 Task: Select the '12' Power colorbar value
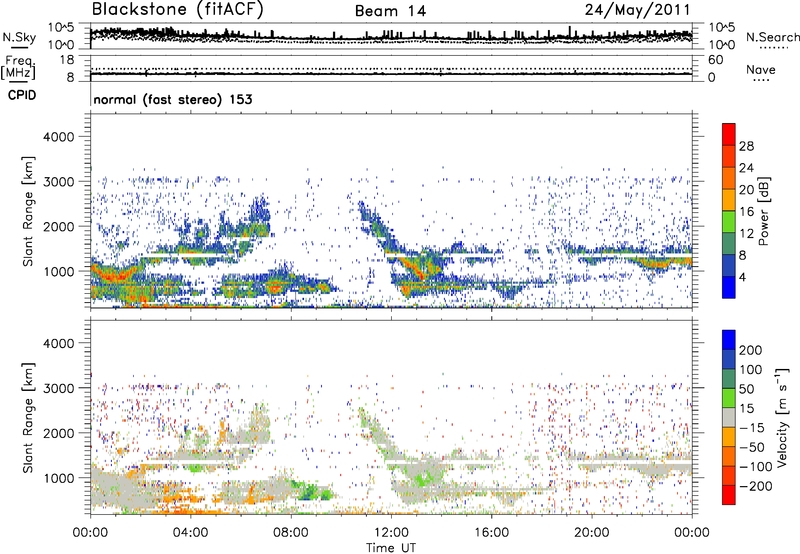pos(746,234)
